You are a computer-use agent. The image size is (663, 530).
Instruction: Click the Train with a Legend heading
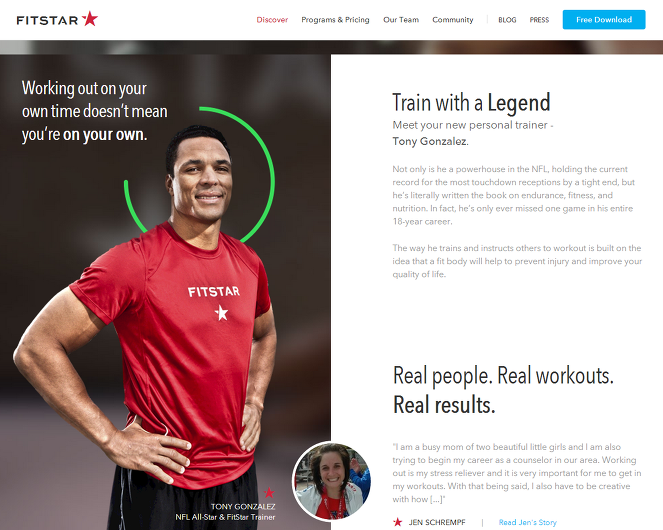click(x=471, y=103)
